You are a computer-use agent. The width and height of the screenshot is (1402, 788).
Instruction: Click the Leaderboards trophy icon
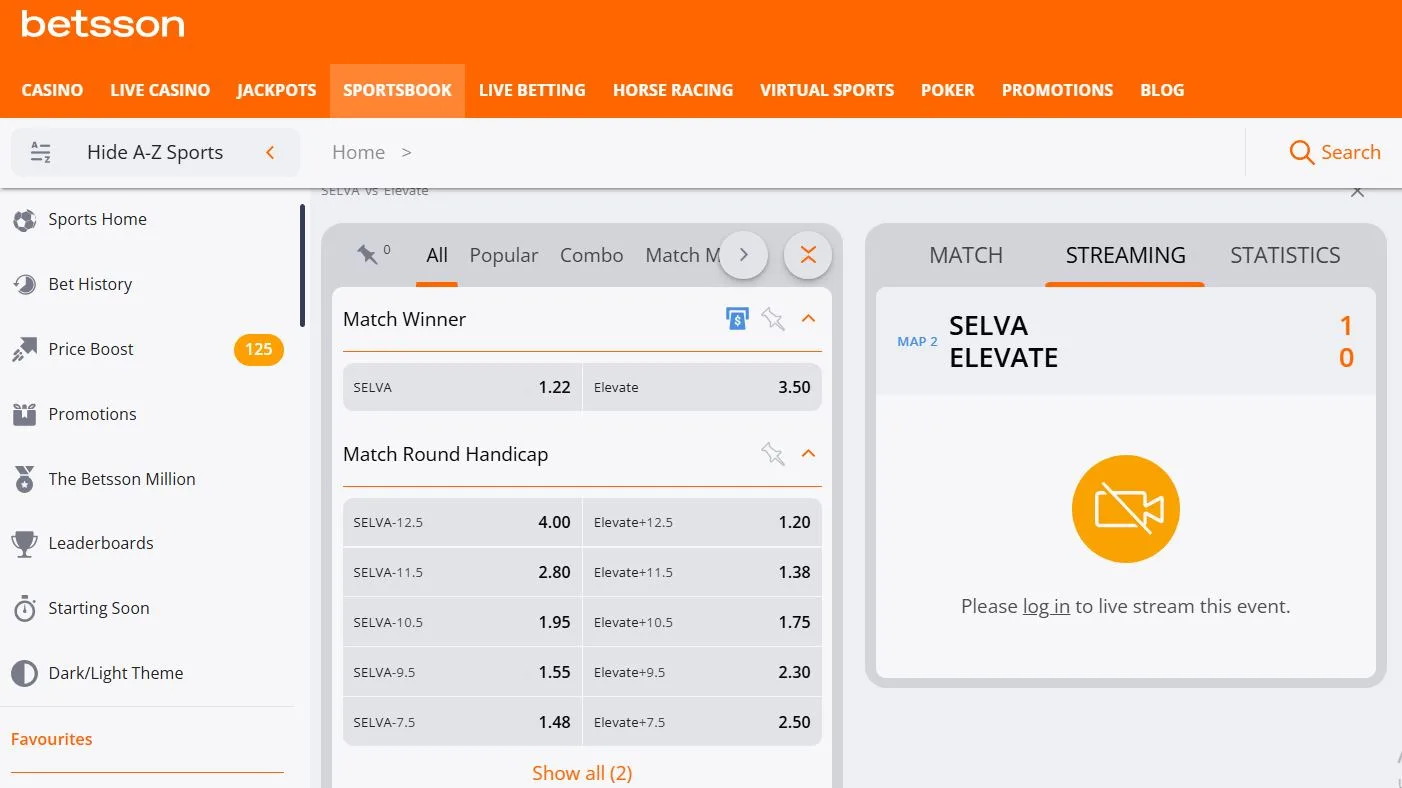24,544
